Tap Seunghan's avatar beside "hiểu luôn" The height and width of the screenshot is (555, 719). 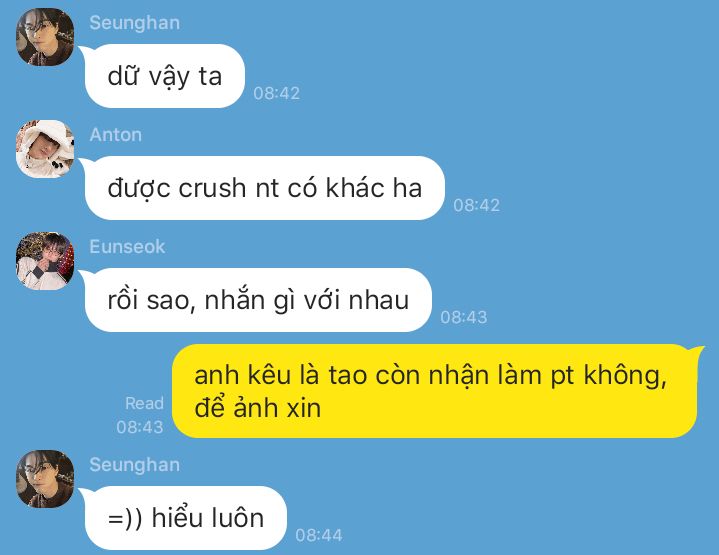pos(45,479)
